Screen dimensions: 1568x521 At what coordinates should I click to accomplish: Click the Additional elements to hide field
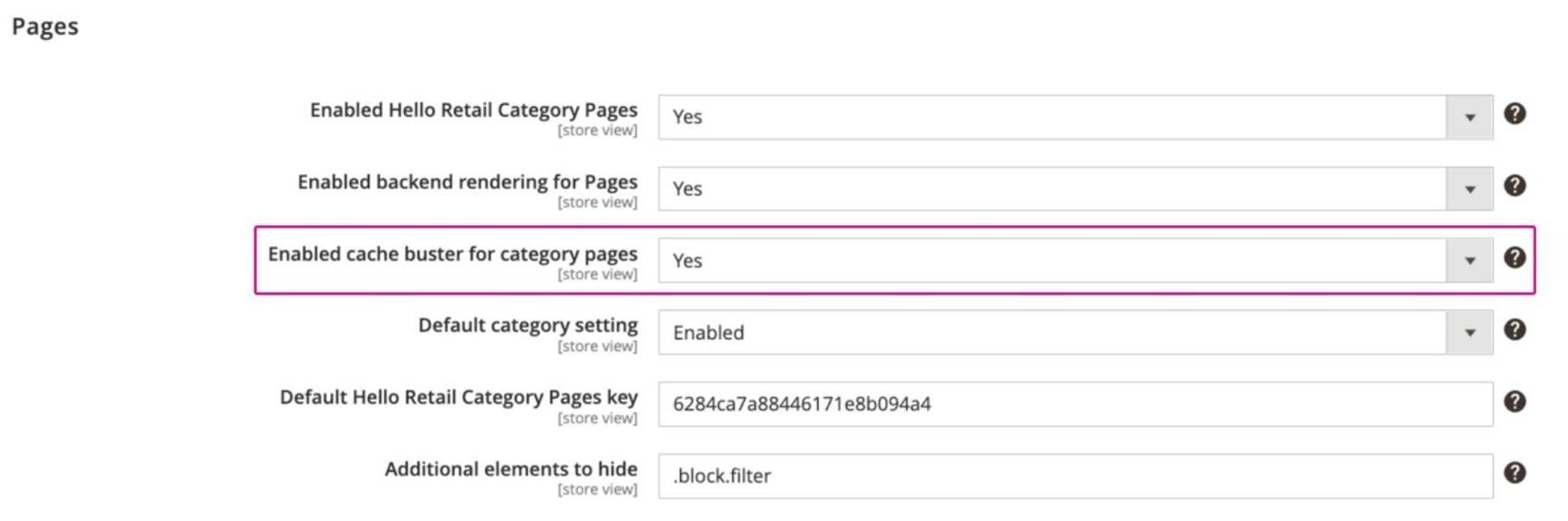click(1075, 476)
